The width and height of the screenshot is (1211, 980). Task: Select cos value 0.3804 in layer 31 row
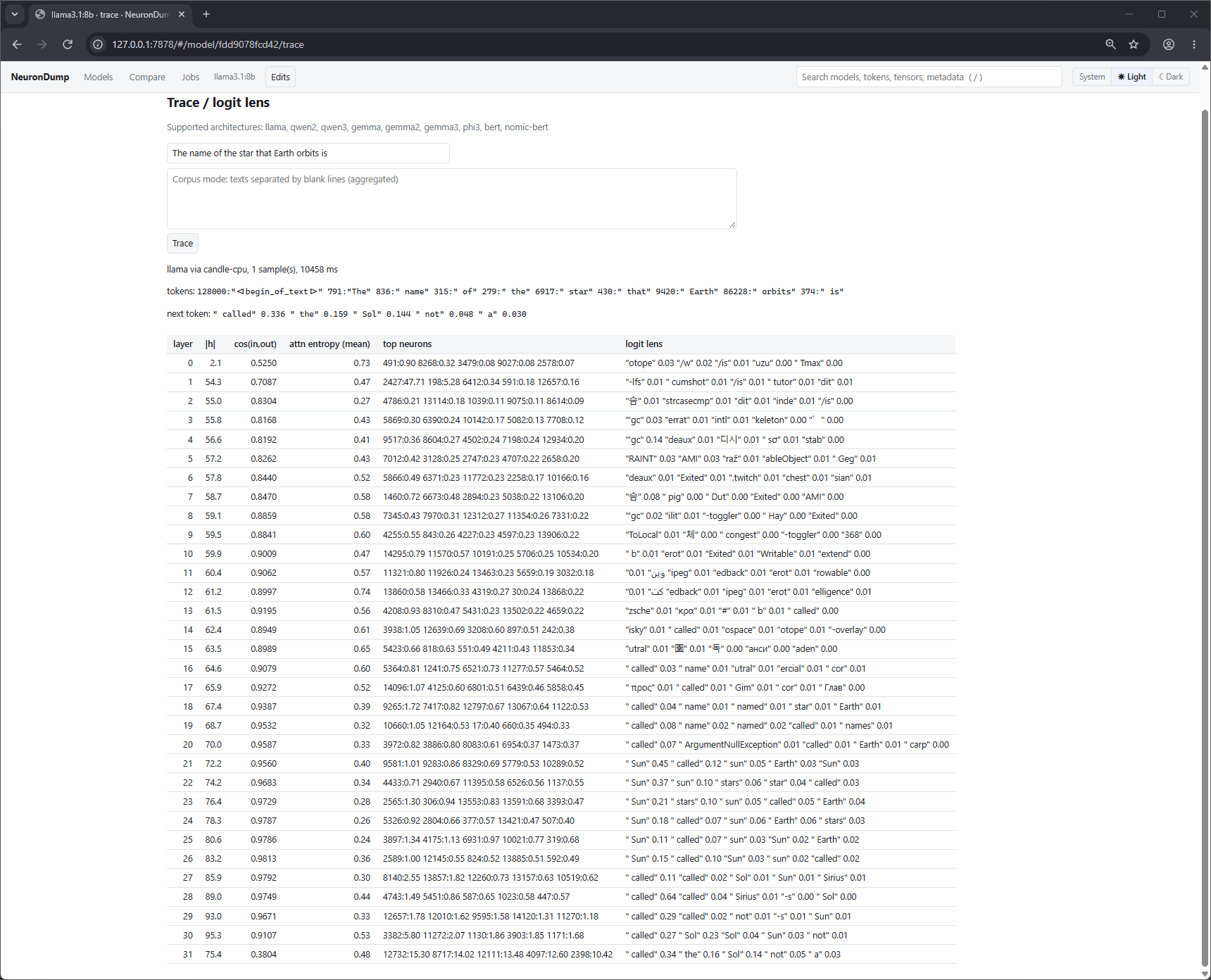tap(263, 955)
